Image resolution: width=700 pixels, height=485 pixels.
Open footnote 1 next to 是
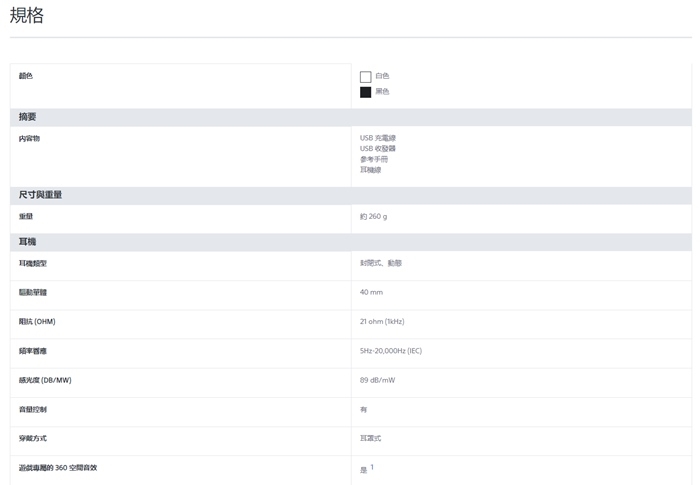[372, 466]
